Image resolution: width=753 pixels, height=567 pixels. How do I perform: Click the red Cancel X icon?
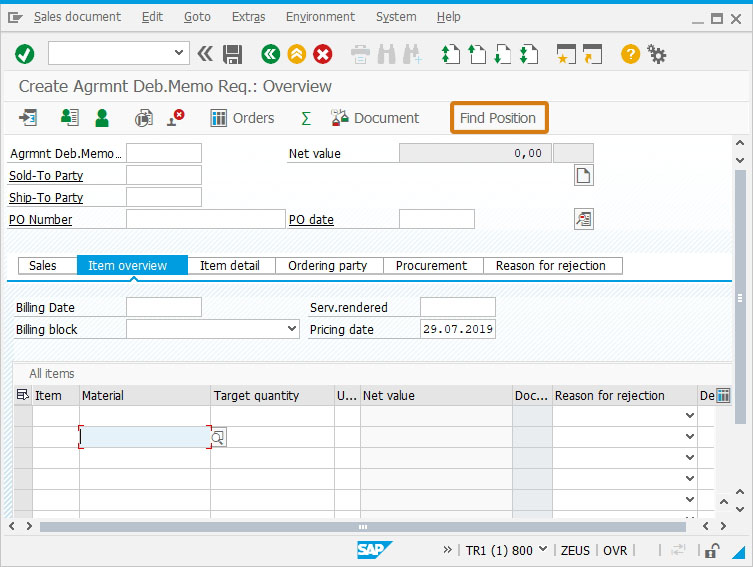pos(323,54)
